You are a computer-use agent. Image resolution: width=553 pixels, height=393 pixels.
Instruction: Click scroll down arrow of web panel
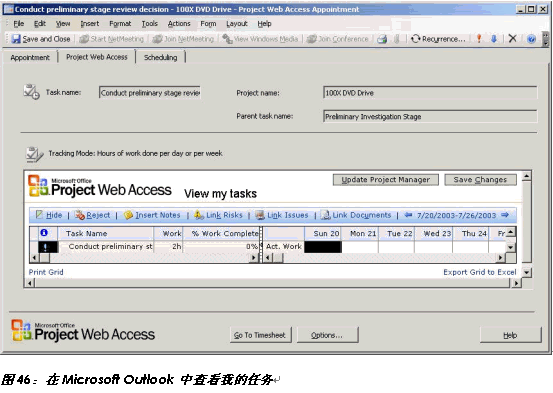[527, 272]
